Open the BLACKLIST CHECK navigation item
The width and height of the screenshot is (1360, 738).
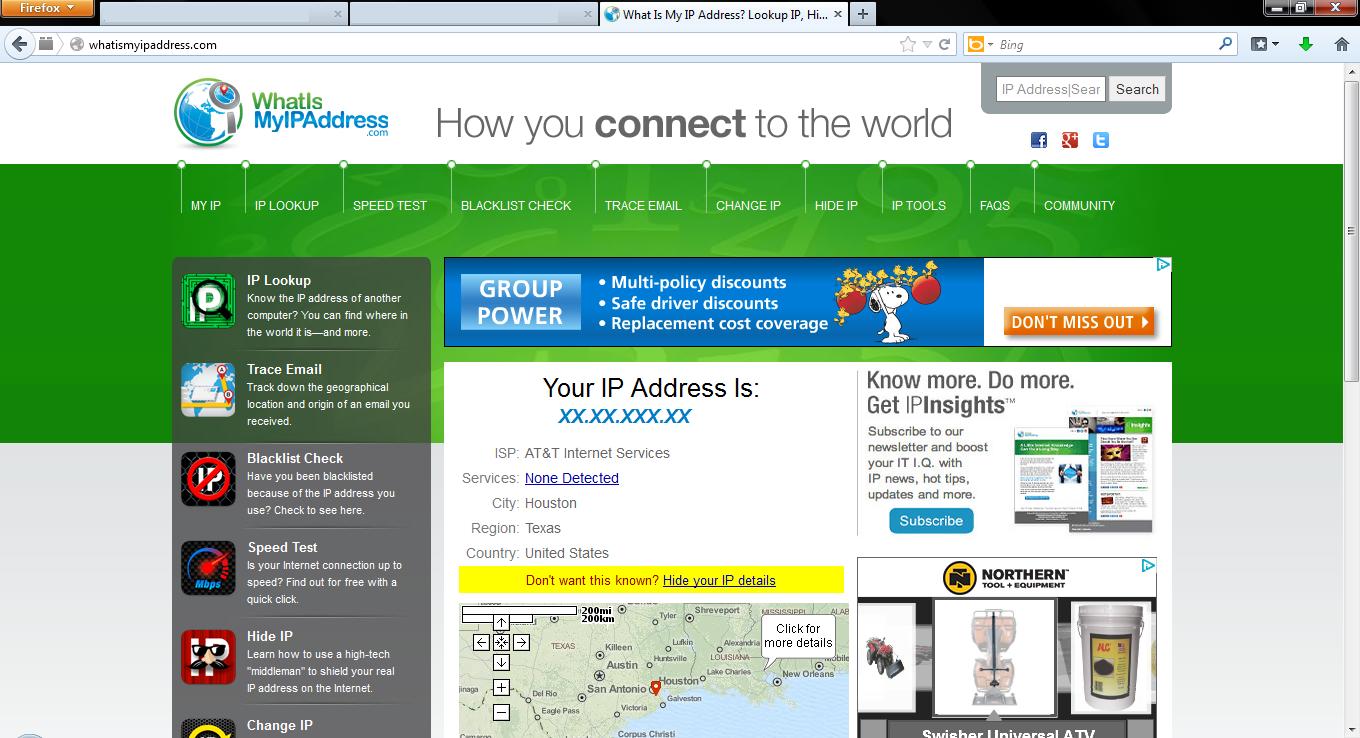pos(516,205)
